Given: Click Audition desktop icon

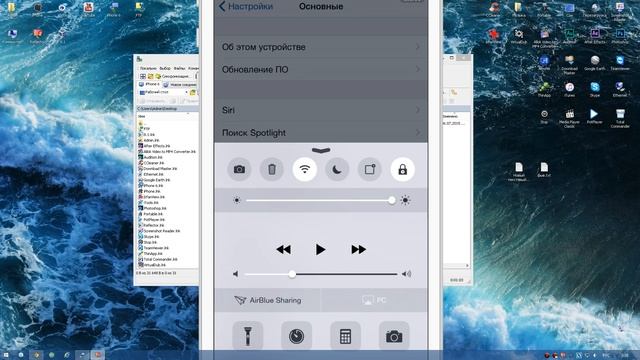Looking at the screenshot, I should 569,36.
